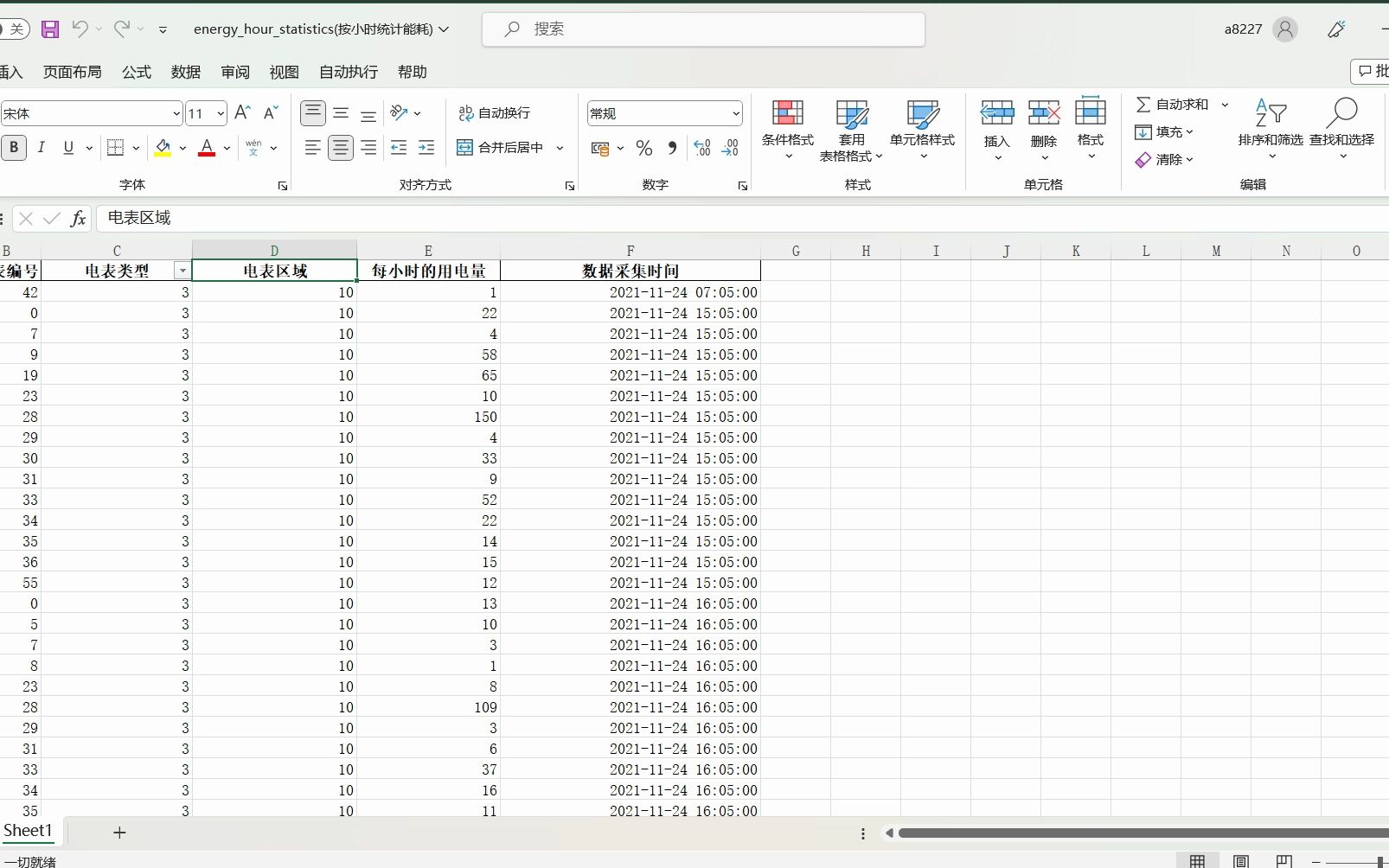Align text right
Image resolution: width=1389 pixels, height=868 pixels.
pyautogui.click(x=368, y=148)
